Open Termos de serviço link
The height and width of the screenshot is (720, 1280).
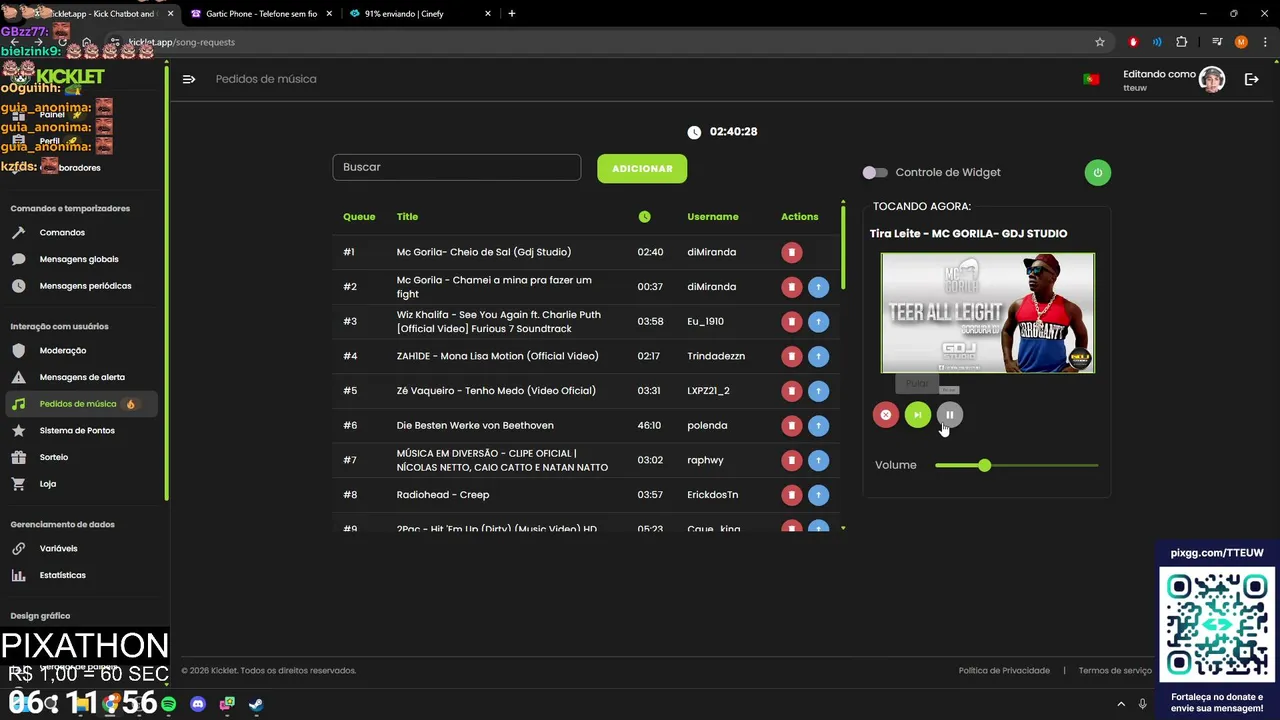tap(1115, 671)
